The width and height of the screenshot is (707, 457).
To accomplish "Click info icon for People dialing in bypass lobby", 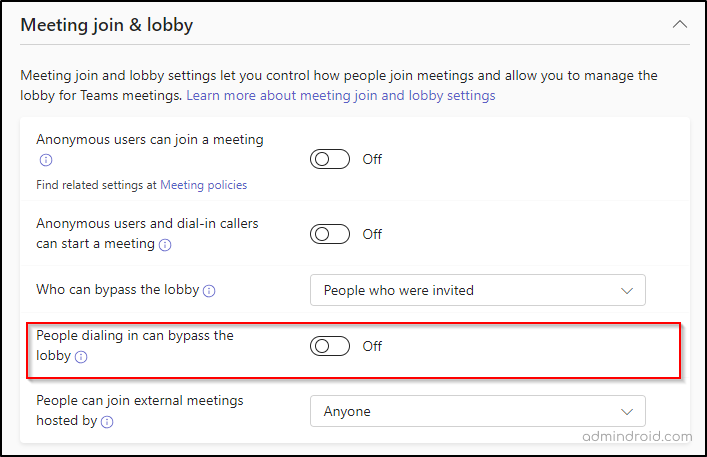I will 82,357.
